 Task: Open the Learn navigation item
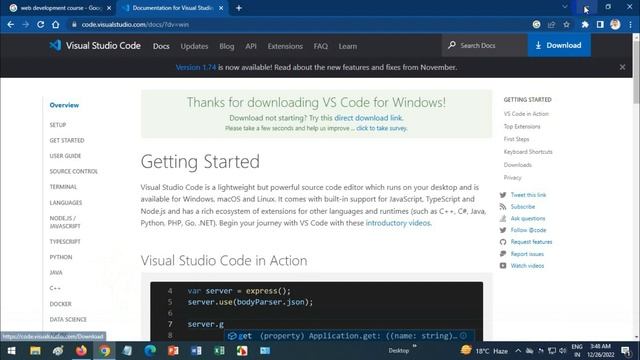[x=348, y=46]
